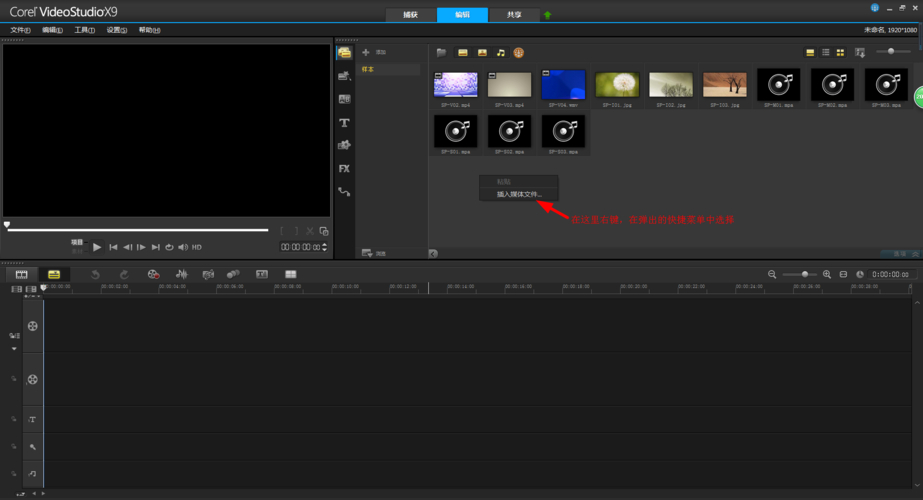Select the SP-V02.mp4 video thumbnail
The width and height of the screenshot is (923, 500).
click(456, 85)
